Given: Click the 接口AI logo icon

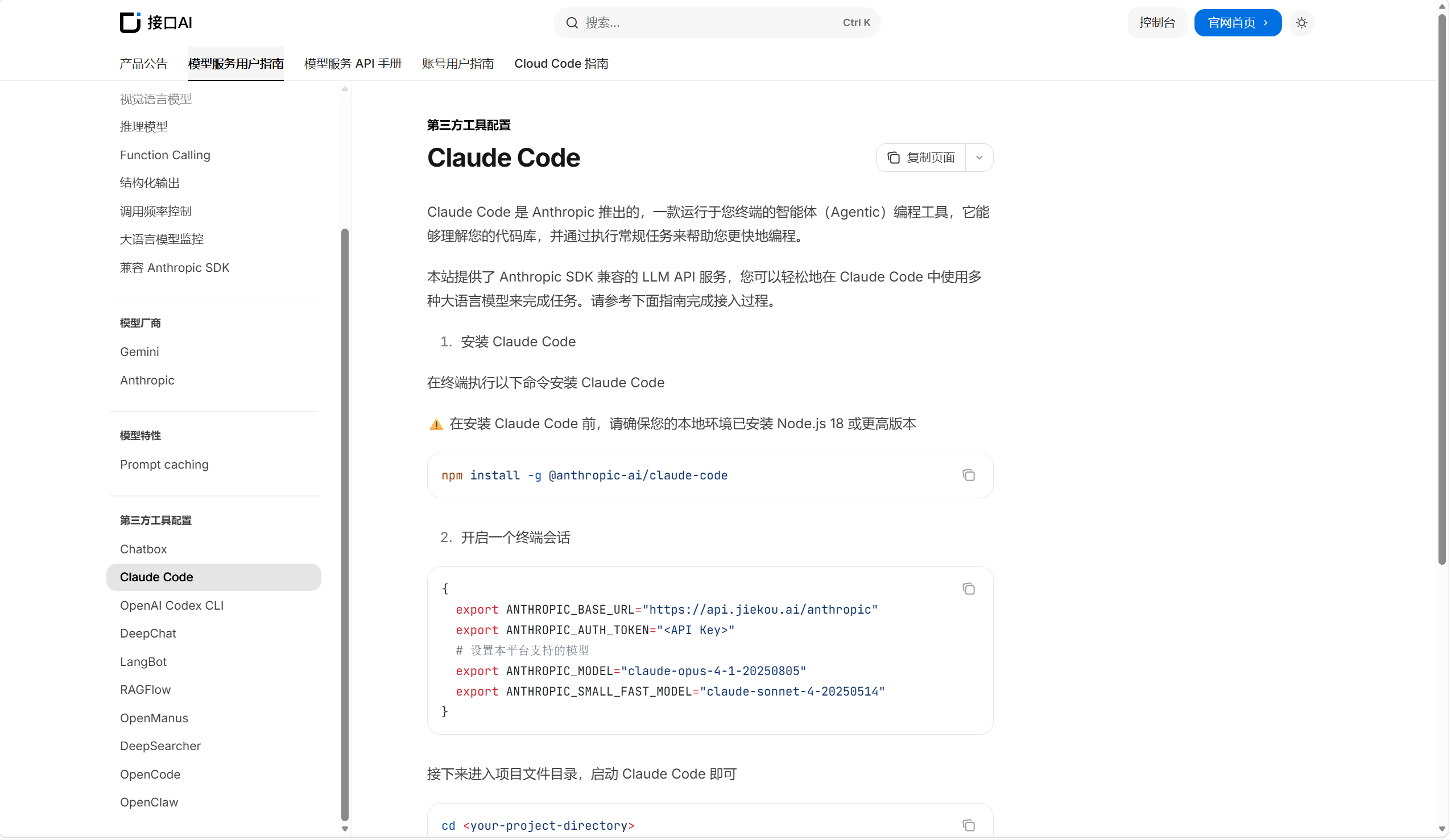Looking at the screenshot, I should pyautogui.click(x=130, y=22).
